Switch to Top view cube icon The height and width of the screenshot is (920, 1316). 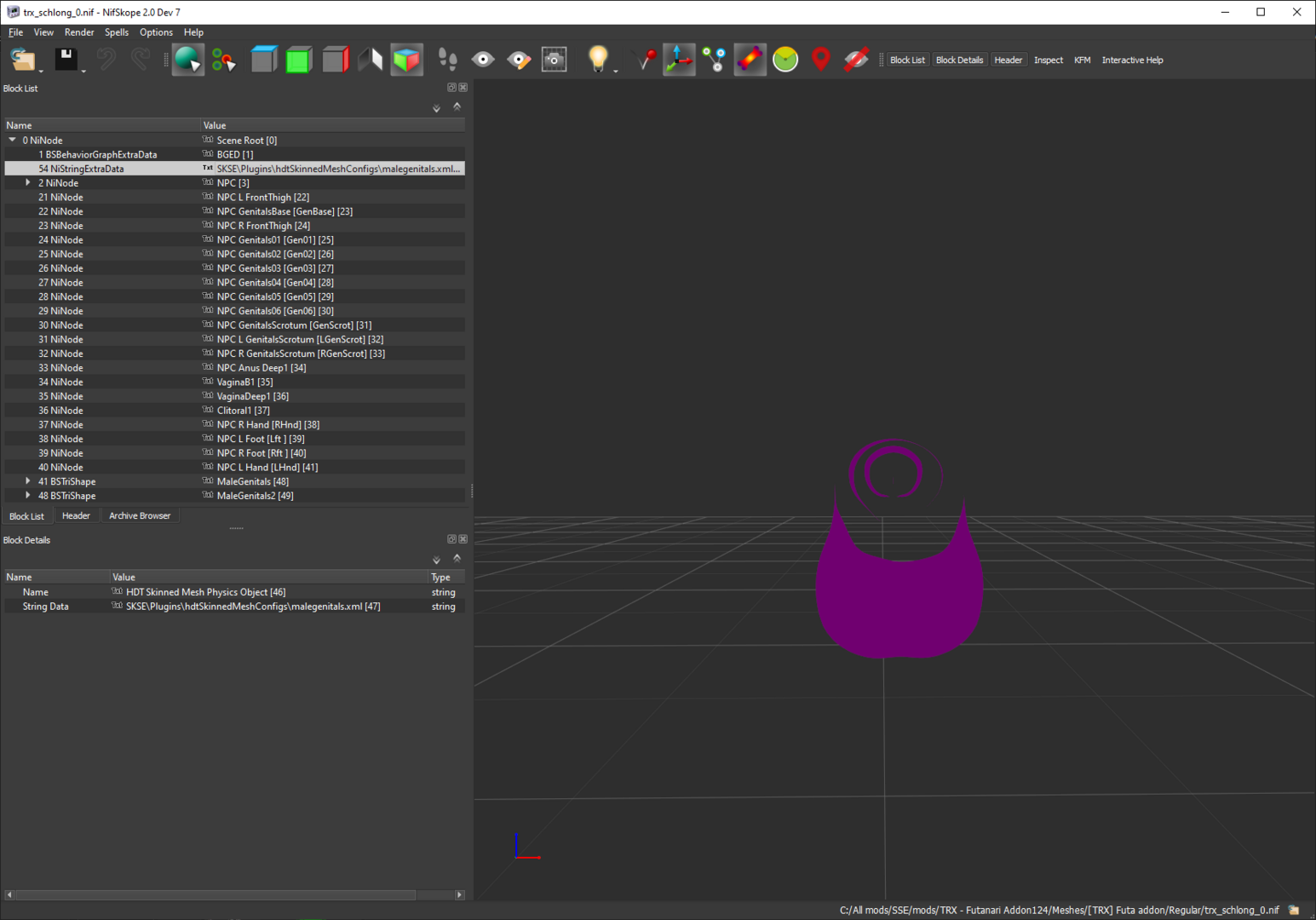pos(263,60)
